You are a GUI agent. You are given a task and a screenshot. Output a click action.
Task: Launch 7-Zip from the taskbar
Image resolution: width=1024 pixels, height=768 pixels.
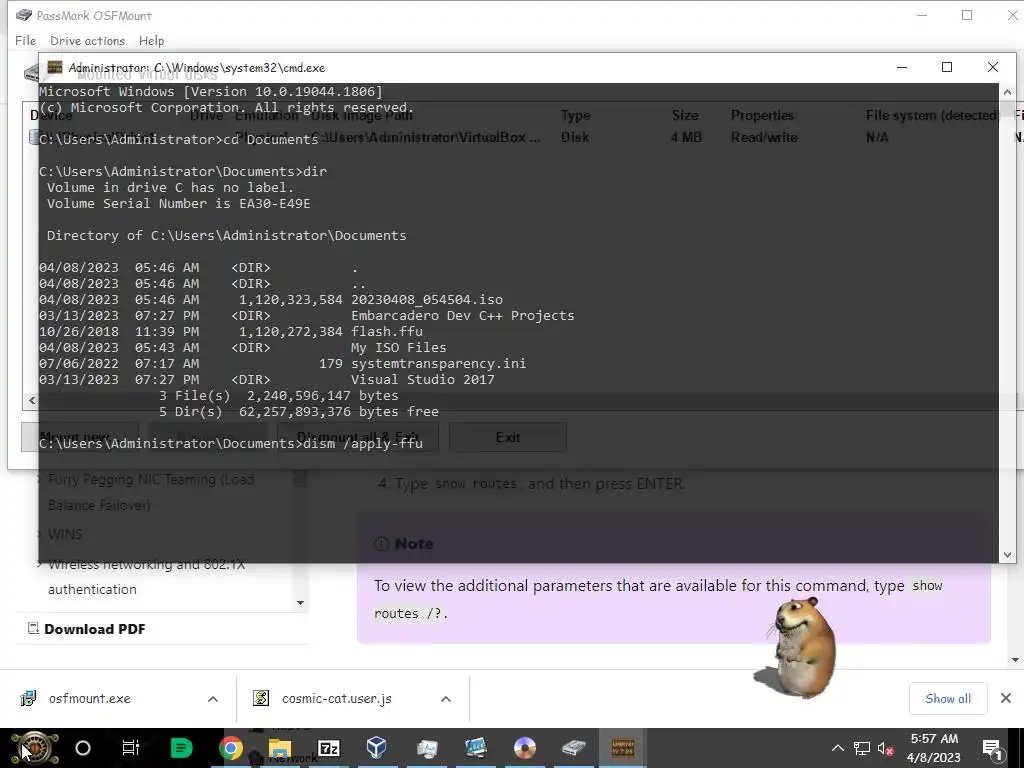(x=328, y=748)
